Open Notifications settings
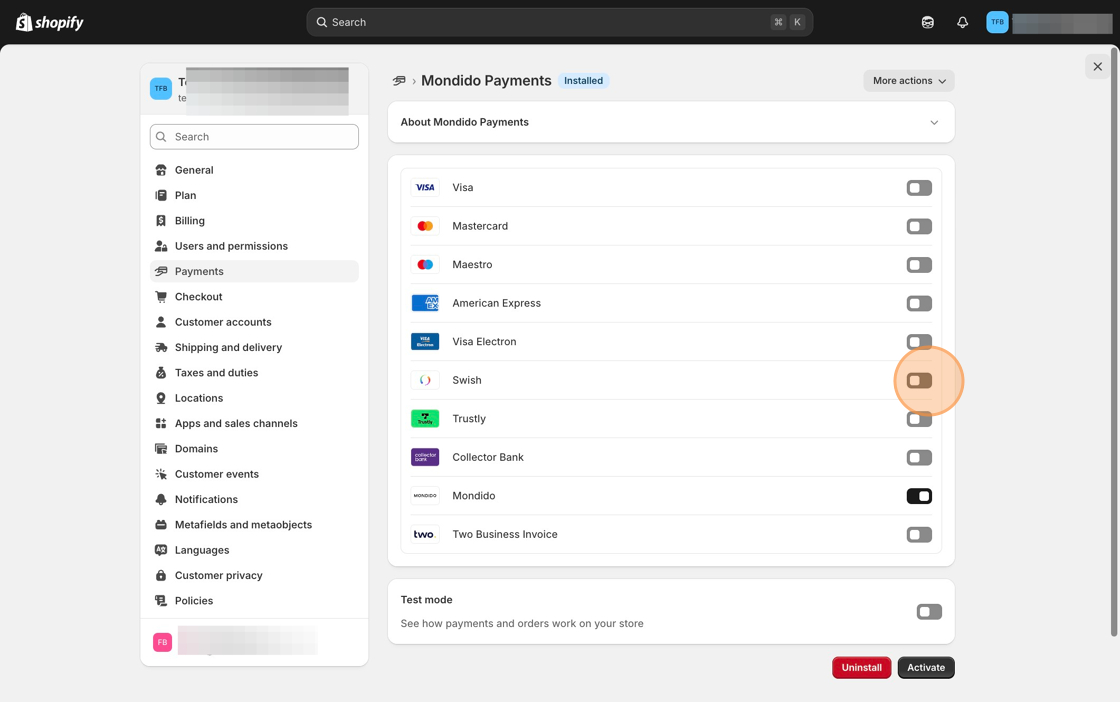This screenshot has width=1120, height=702. [254, 499]
